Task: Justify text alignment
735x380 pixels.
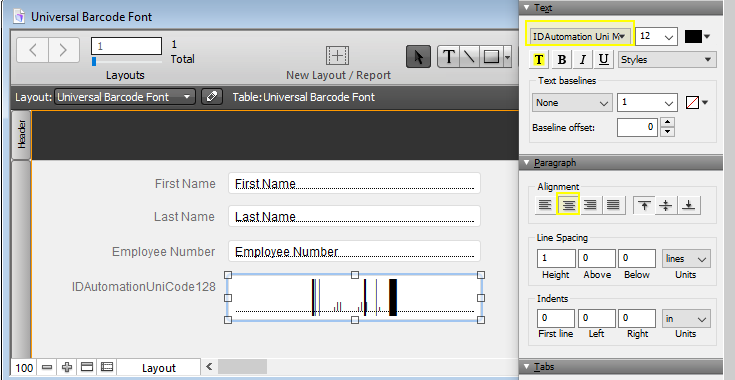Action: (x=613, y=205)
